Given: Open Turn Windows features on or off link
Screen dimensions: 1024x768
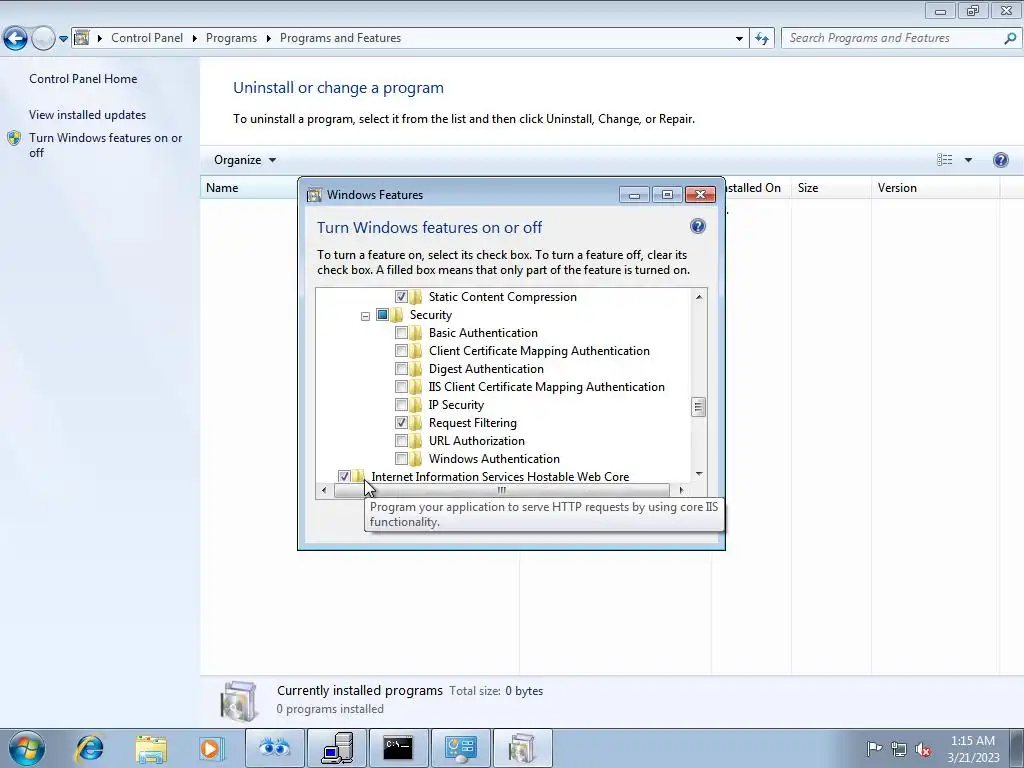Looking at the screenshot, I should pos(106,145).
